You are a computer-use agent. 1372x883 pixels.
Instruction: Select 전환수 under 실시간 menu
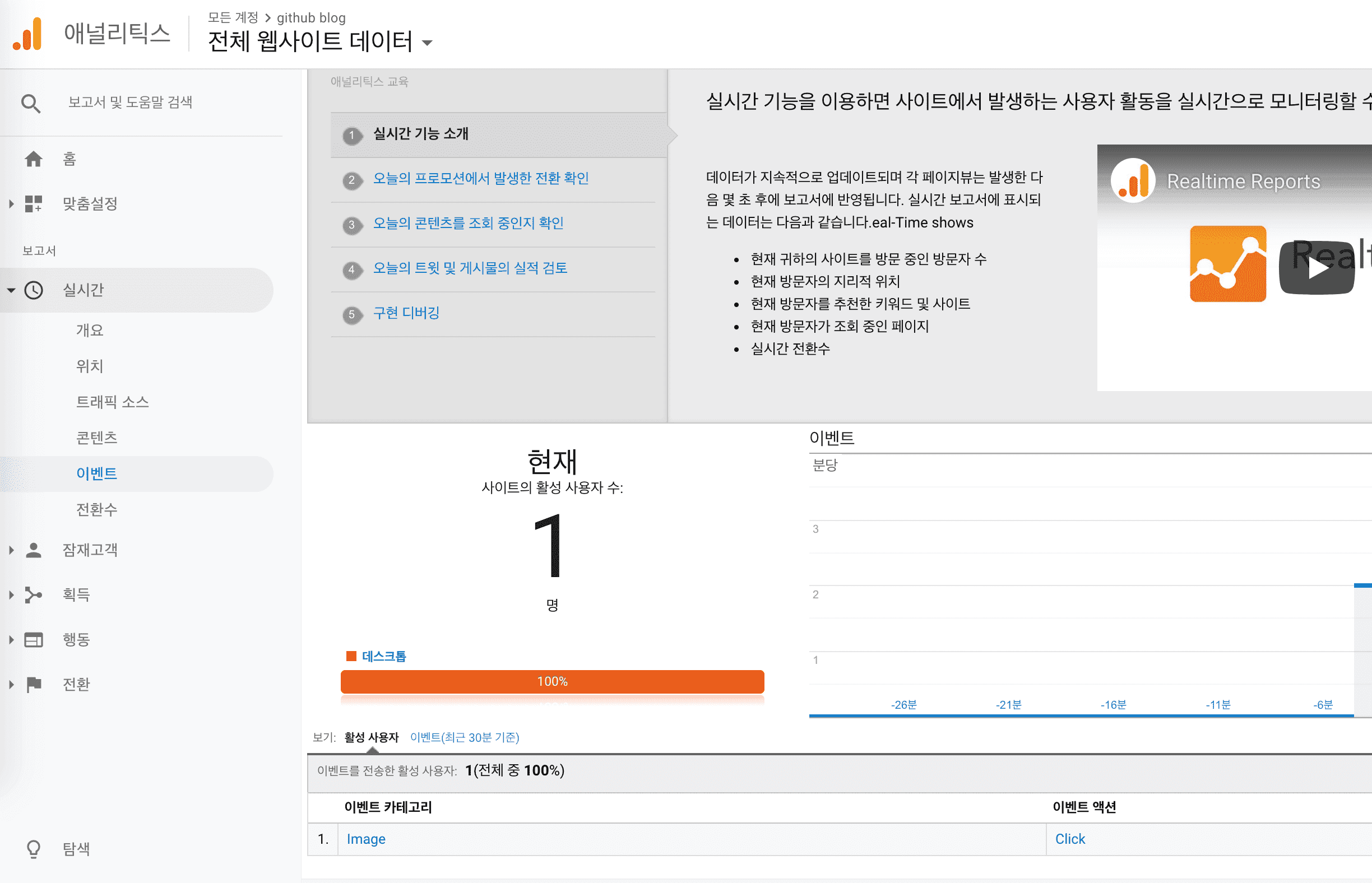coord(96,509)
